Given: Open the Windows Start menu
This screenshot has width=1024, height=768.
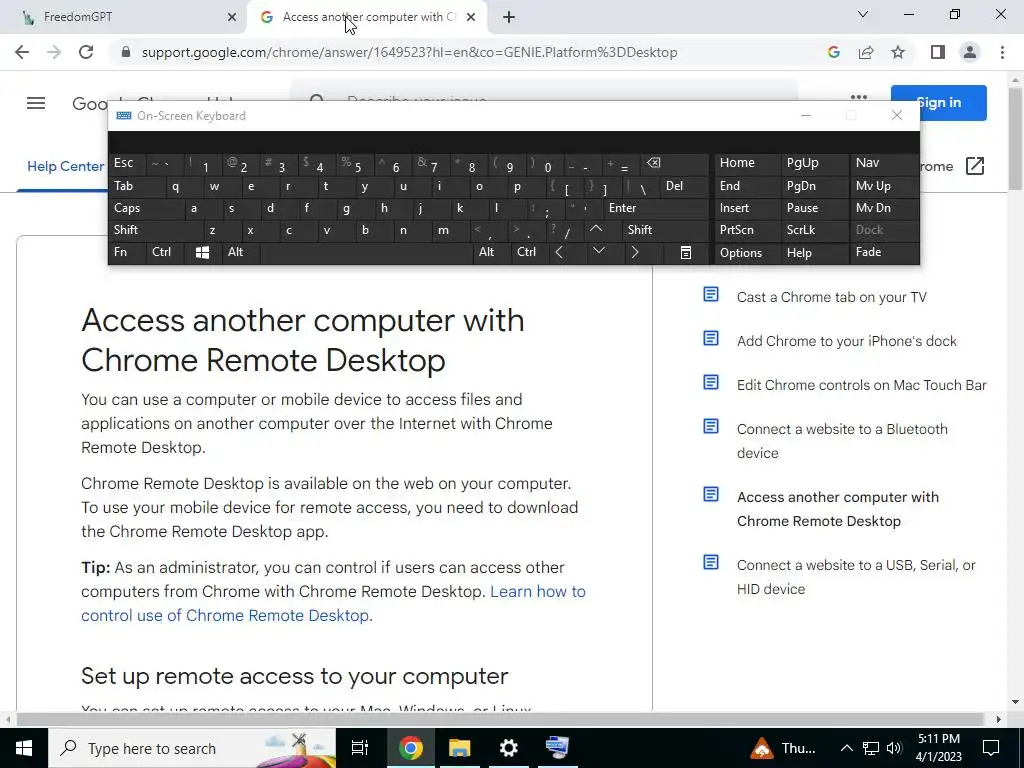Looking at the screenshot, I should [24, 748].
